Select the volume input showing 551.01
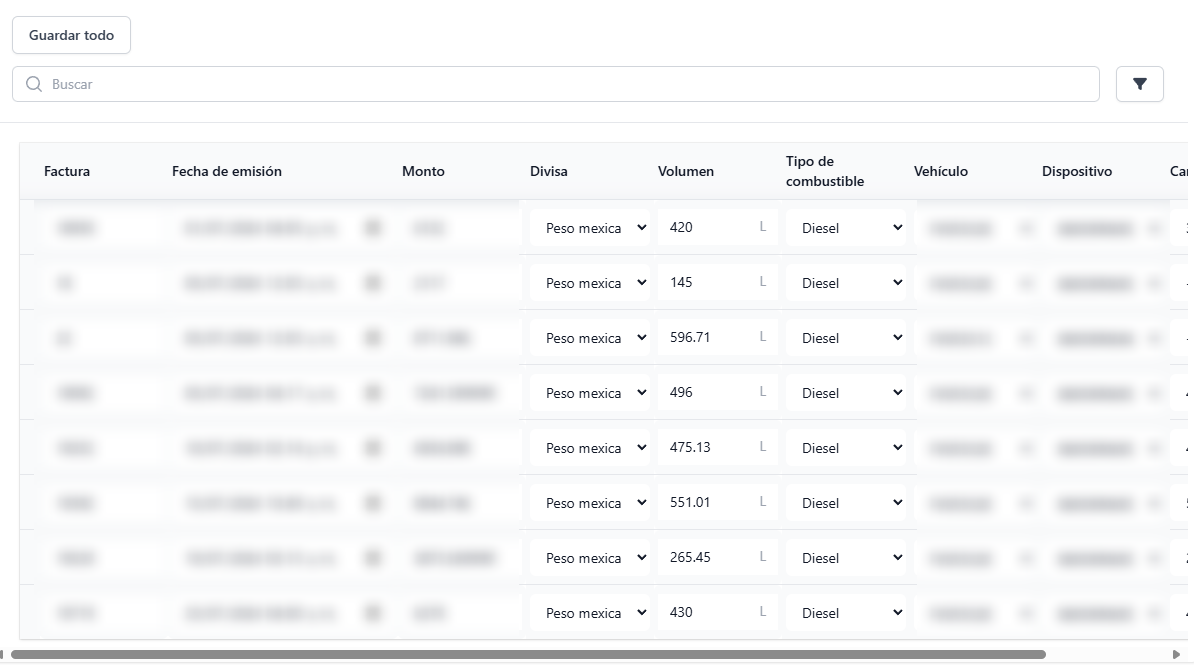Image resolution: width=1194 pixels, height=665 pixels. [x=706, y=503]
